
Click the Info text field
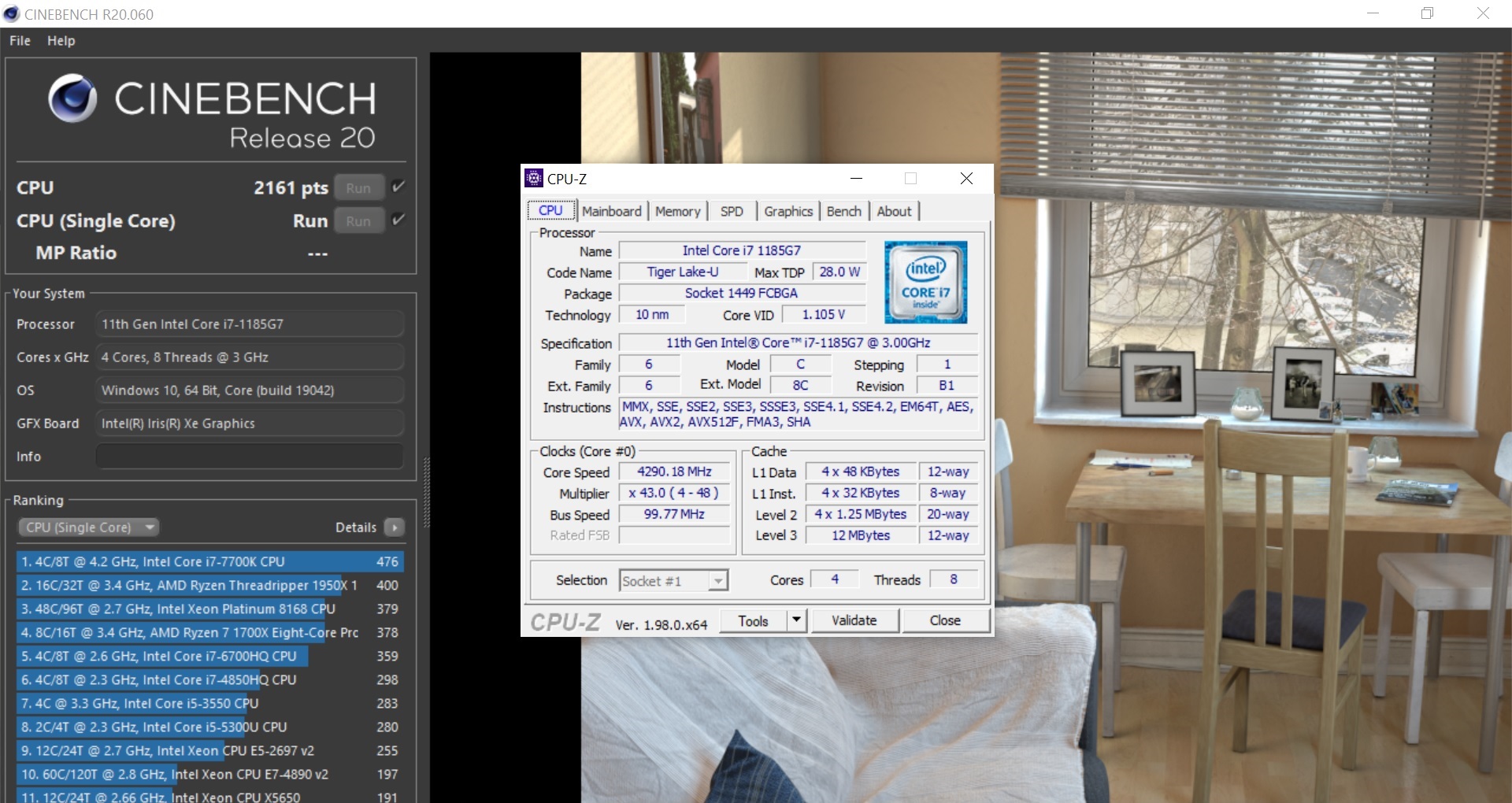pyautogui.click(x=249, y=457)
